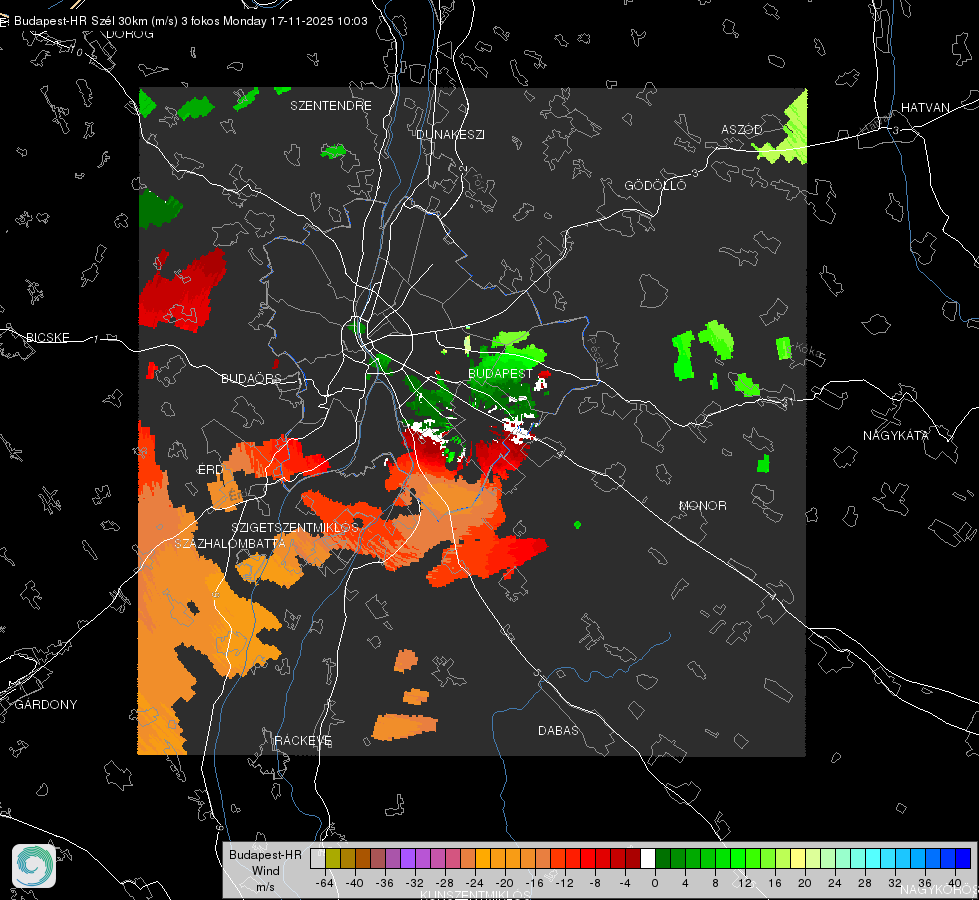Click the BUDAPEST city label on the map

[501, 373]
